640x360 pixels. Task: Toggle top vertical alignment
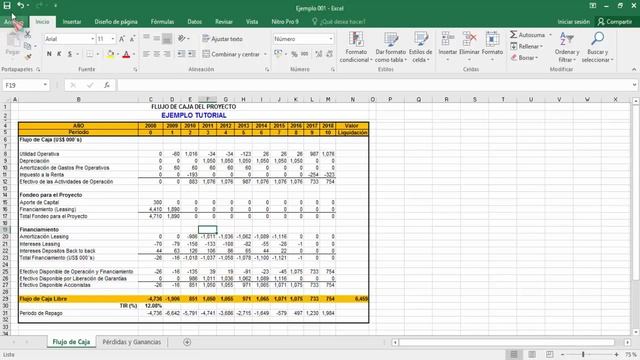click(147, 39)
